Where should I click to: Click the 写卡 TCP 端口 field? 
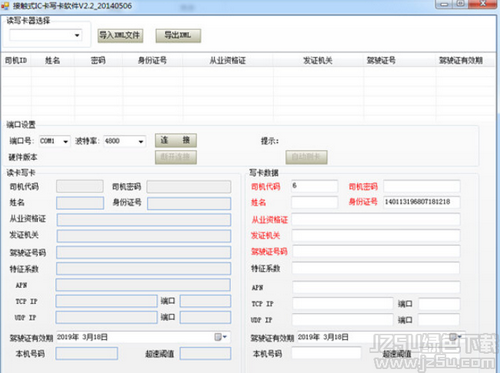click(x=439, y=304)
